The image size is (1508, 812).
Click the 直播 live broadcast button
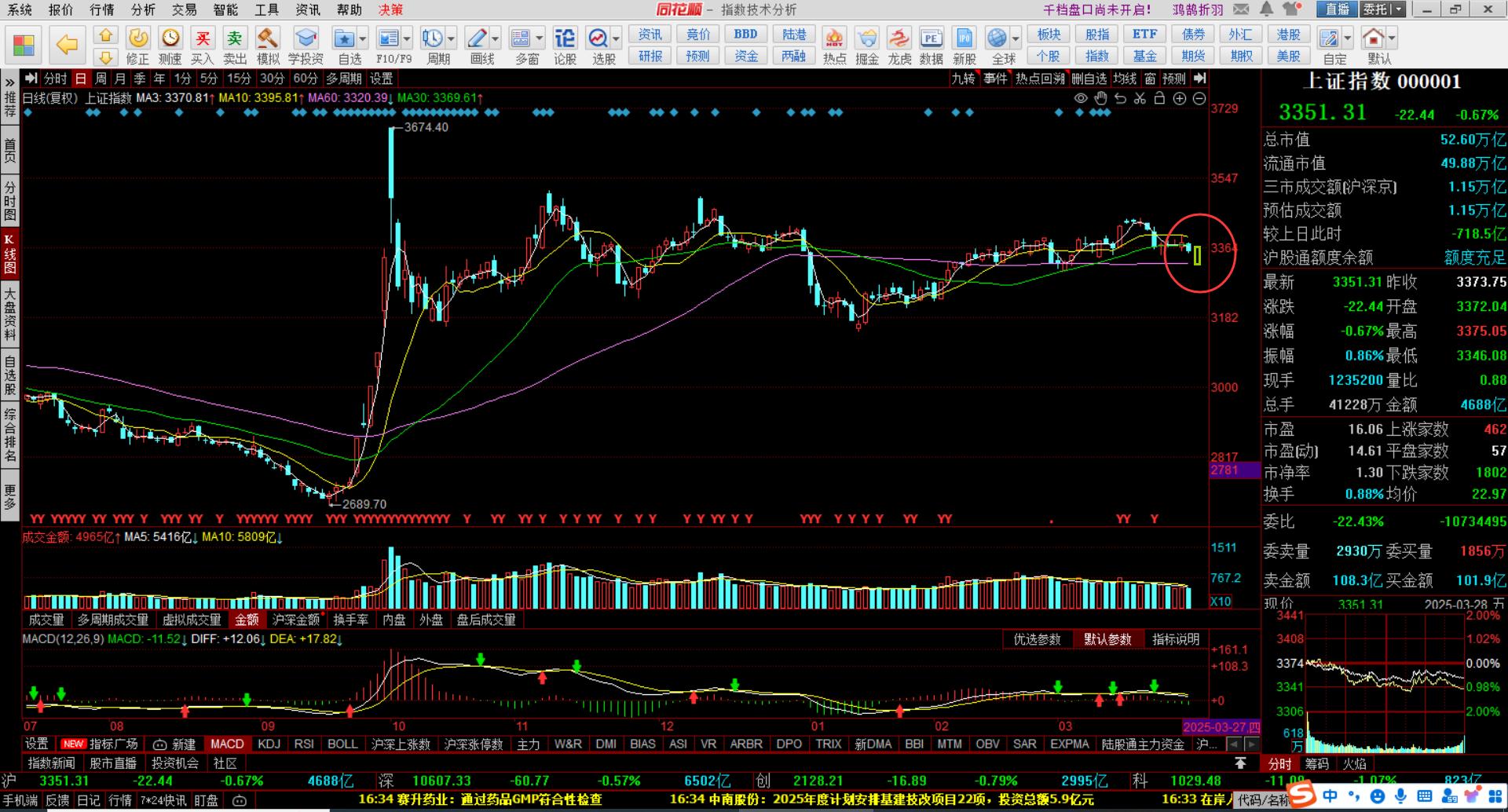[x=1338, y=9]
